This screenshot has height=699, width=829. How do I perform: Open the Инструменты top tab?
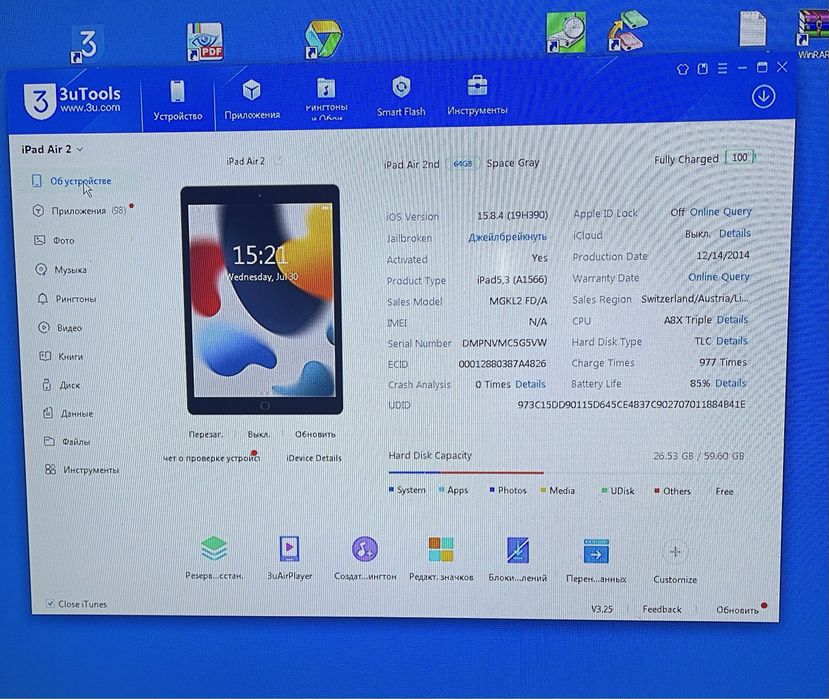pos(477,95)
